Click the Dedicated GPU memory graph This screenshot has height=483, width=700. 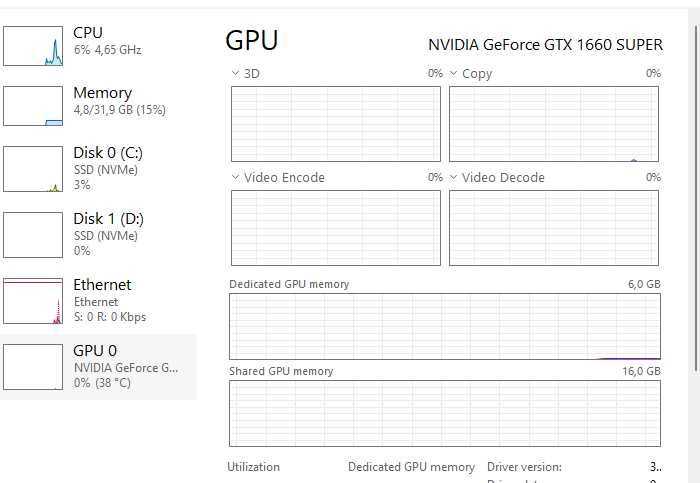445,326
